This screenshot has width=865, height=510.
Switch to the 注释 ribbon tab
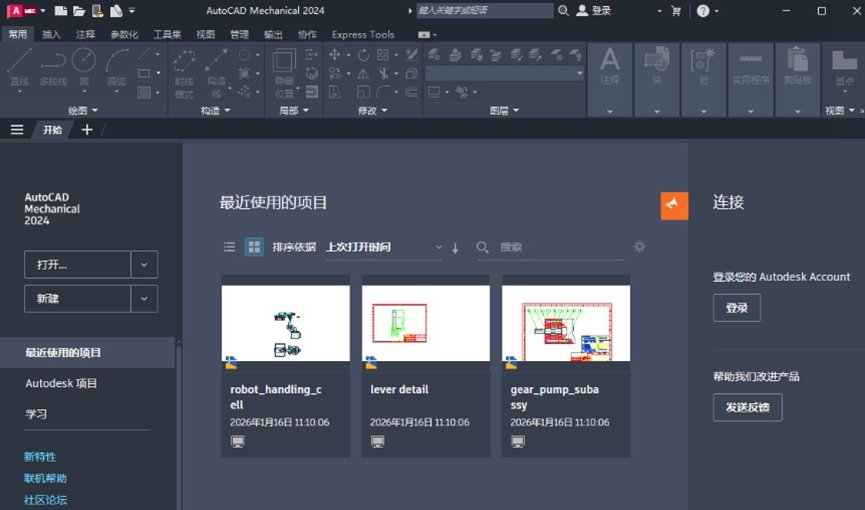86,34
